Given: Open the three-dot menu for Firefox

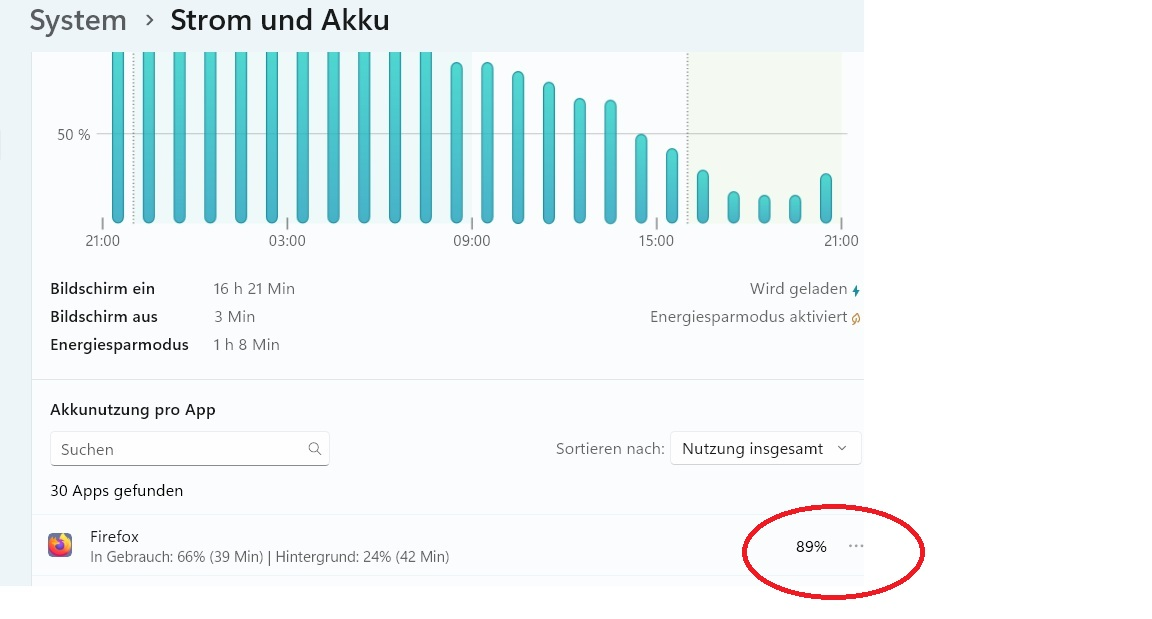Looking at the screenshot, I should click(856, 546).
